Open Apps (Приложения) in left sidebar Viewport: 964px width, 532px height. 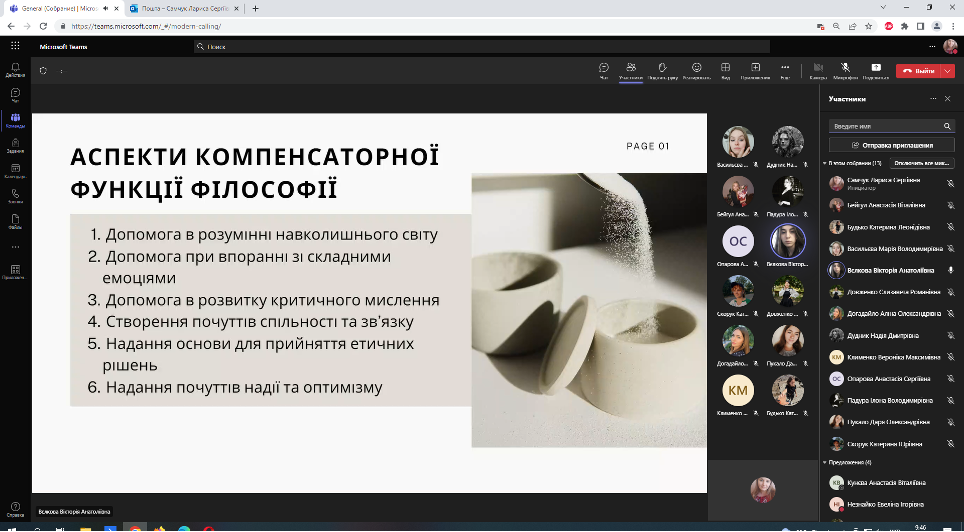pyautogui.click(x=15, y=272)
